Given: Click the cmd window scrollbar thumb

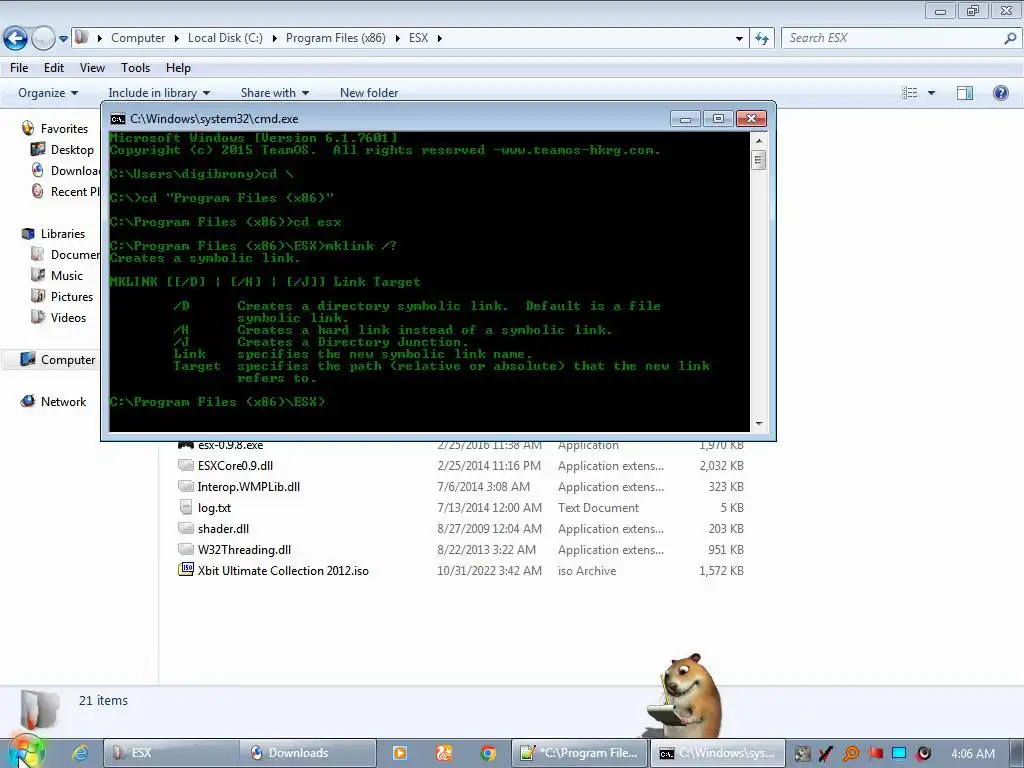Looking at the screenshot, I should 758,160.
